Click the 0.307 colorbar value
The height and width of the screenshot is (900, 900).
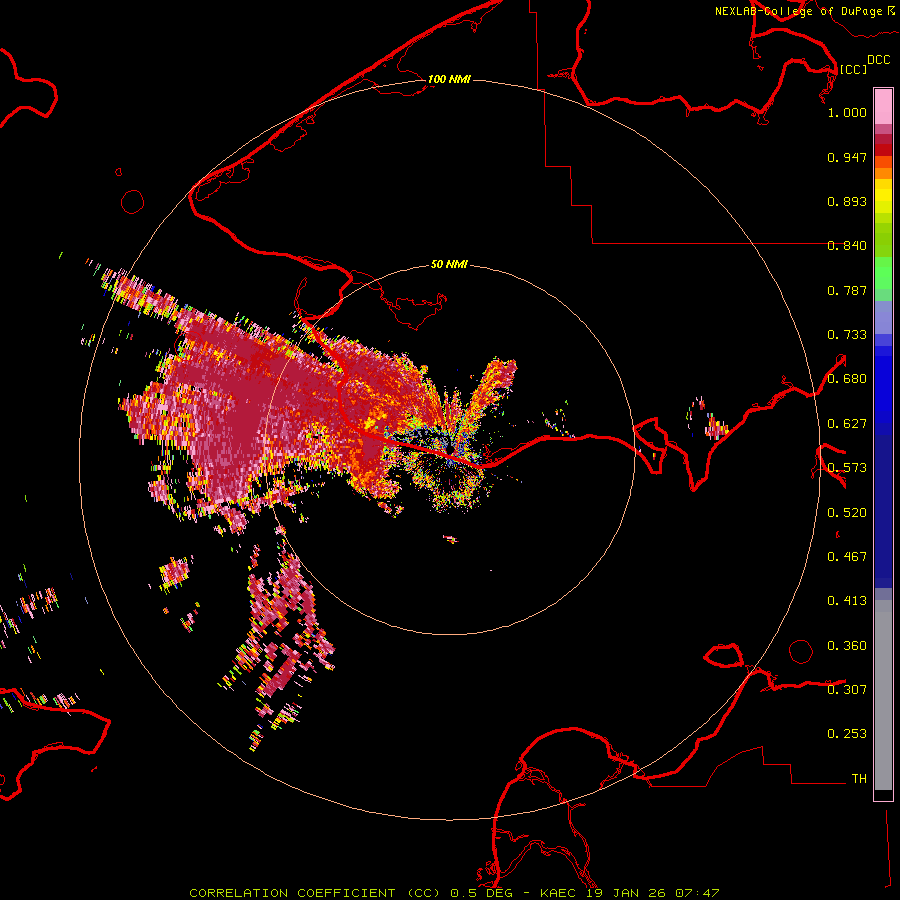[847, 690]
